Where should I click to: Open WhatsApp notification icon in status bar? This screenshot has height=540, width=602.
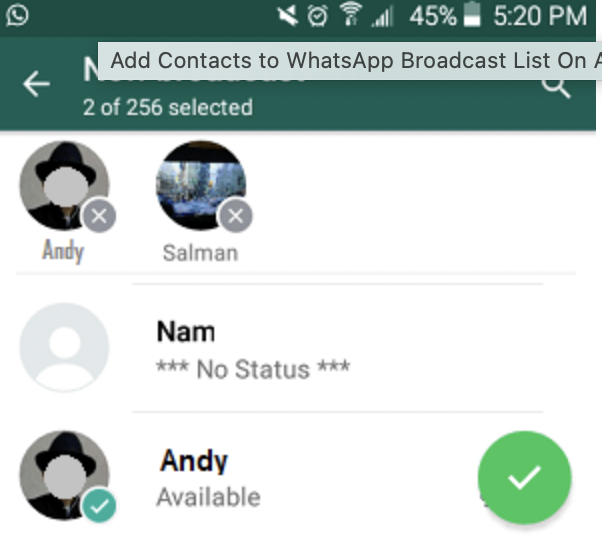point(17,16)
